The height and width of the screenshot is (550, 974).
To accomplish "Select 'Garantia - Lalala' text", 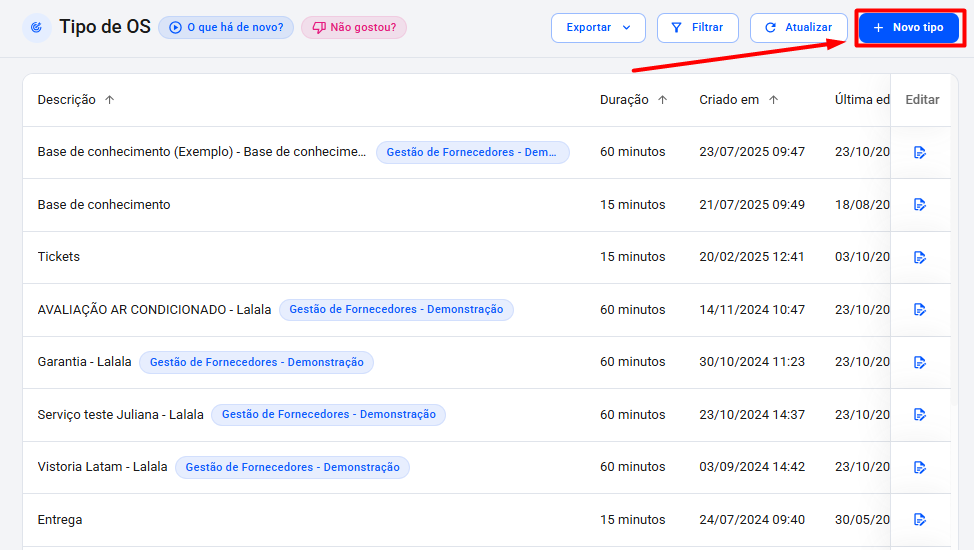I will [84, 362].
